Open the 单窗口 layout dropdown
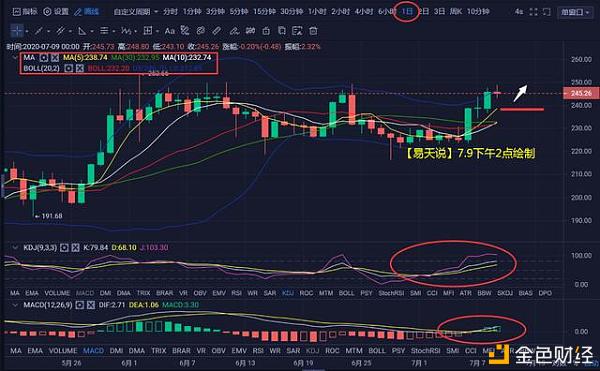The height and width of the screenshot is (371, 600). point(575,12)
